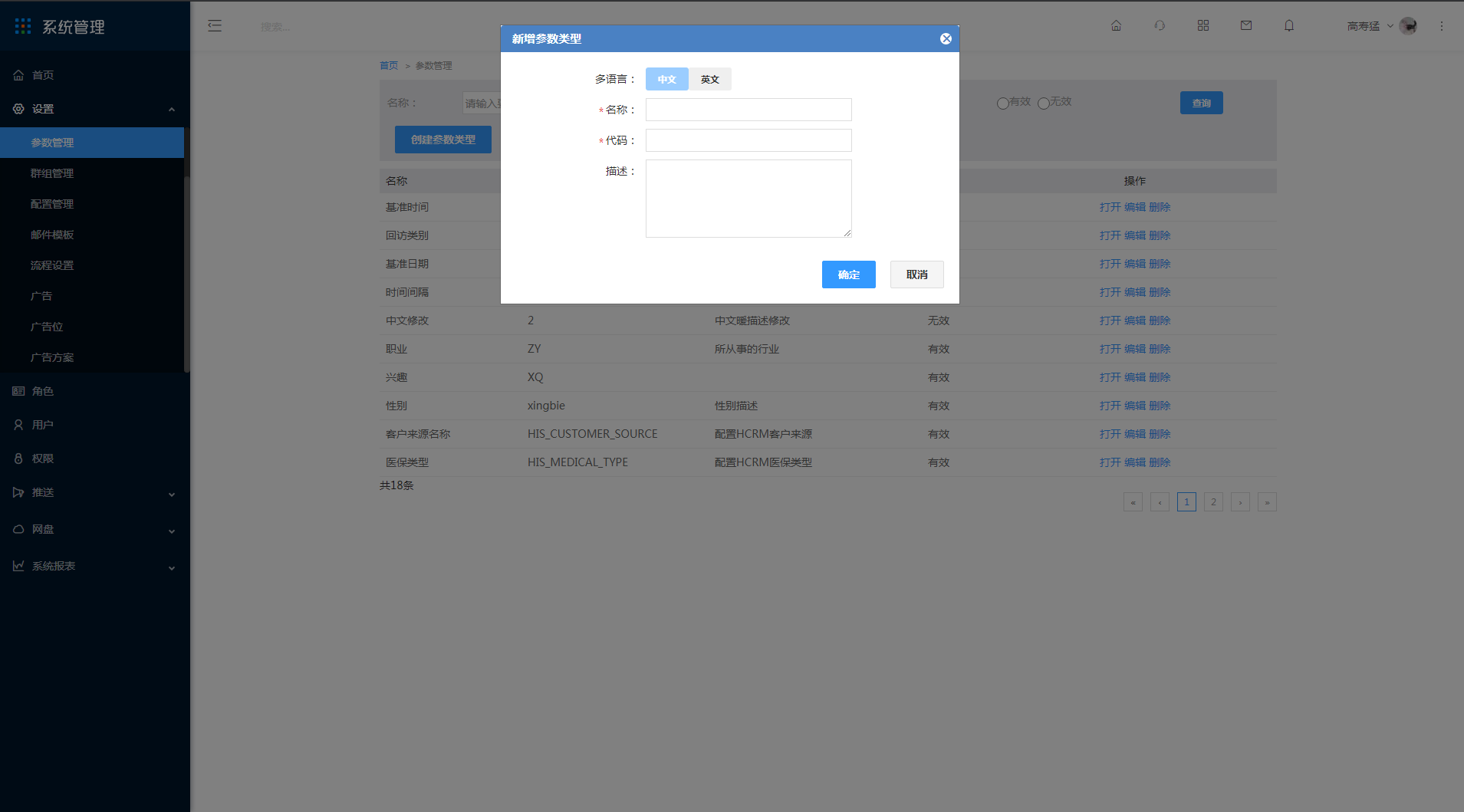Click 打开 for 基准时间 row

tap(1110, 207)
